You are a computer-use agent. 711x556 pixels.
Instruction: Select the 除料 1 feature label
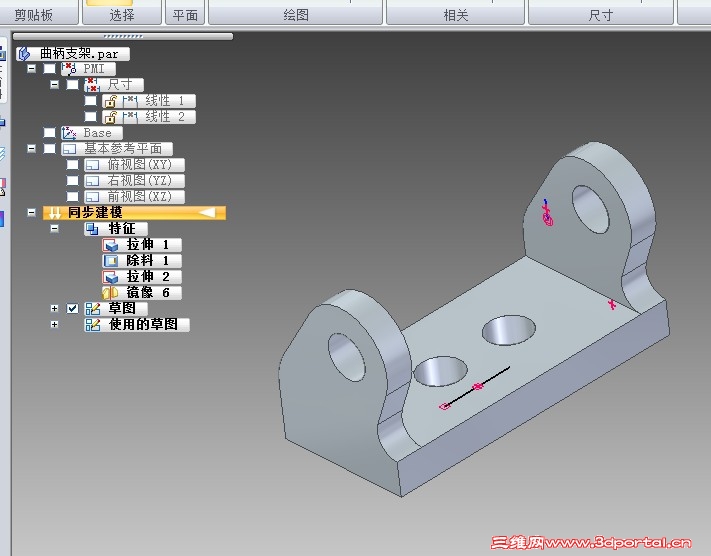point(148,261)
